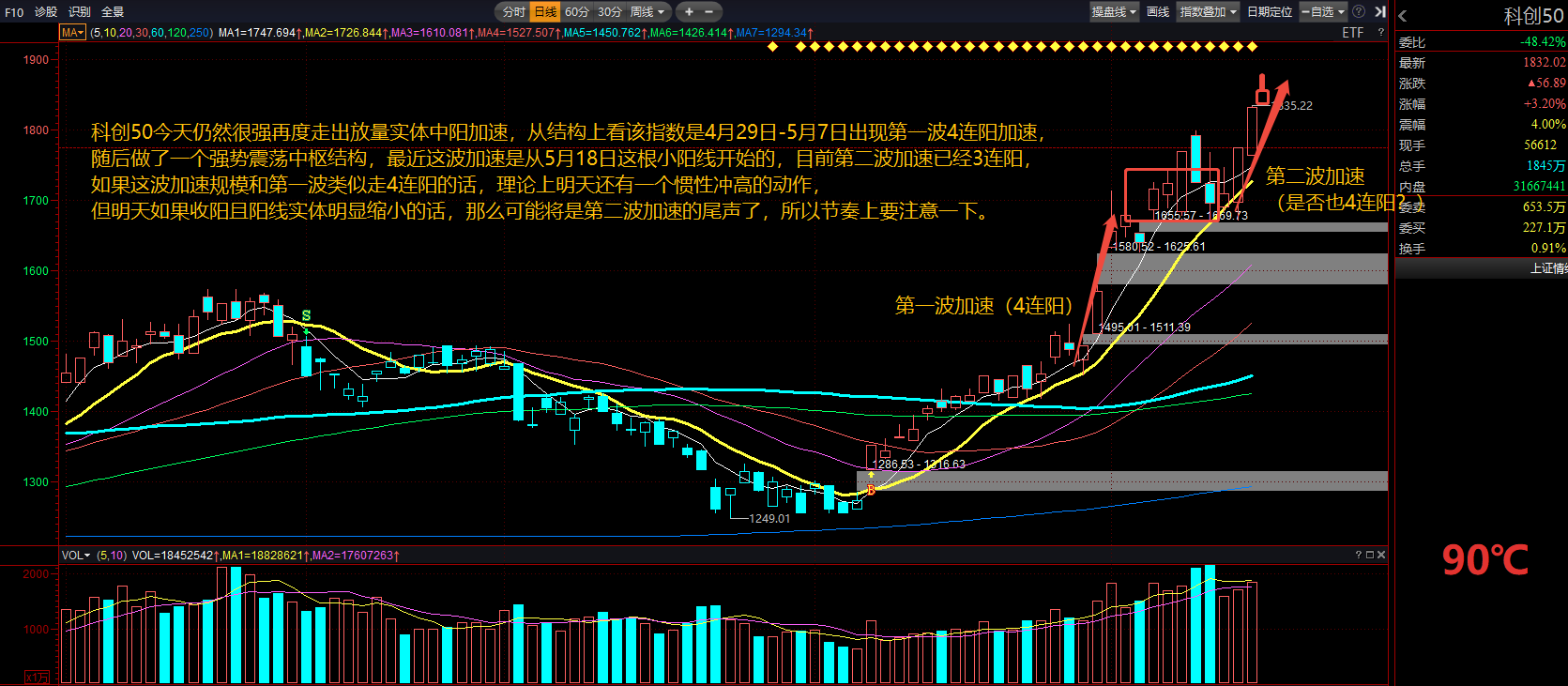The height and width of the screenshot is (686, 1568).
Task: Click the 识别 menu item
Action: click(x=80, y=12)
